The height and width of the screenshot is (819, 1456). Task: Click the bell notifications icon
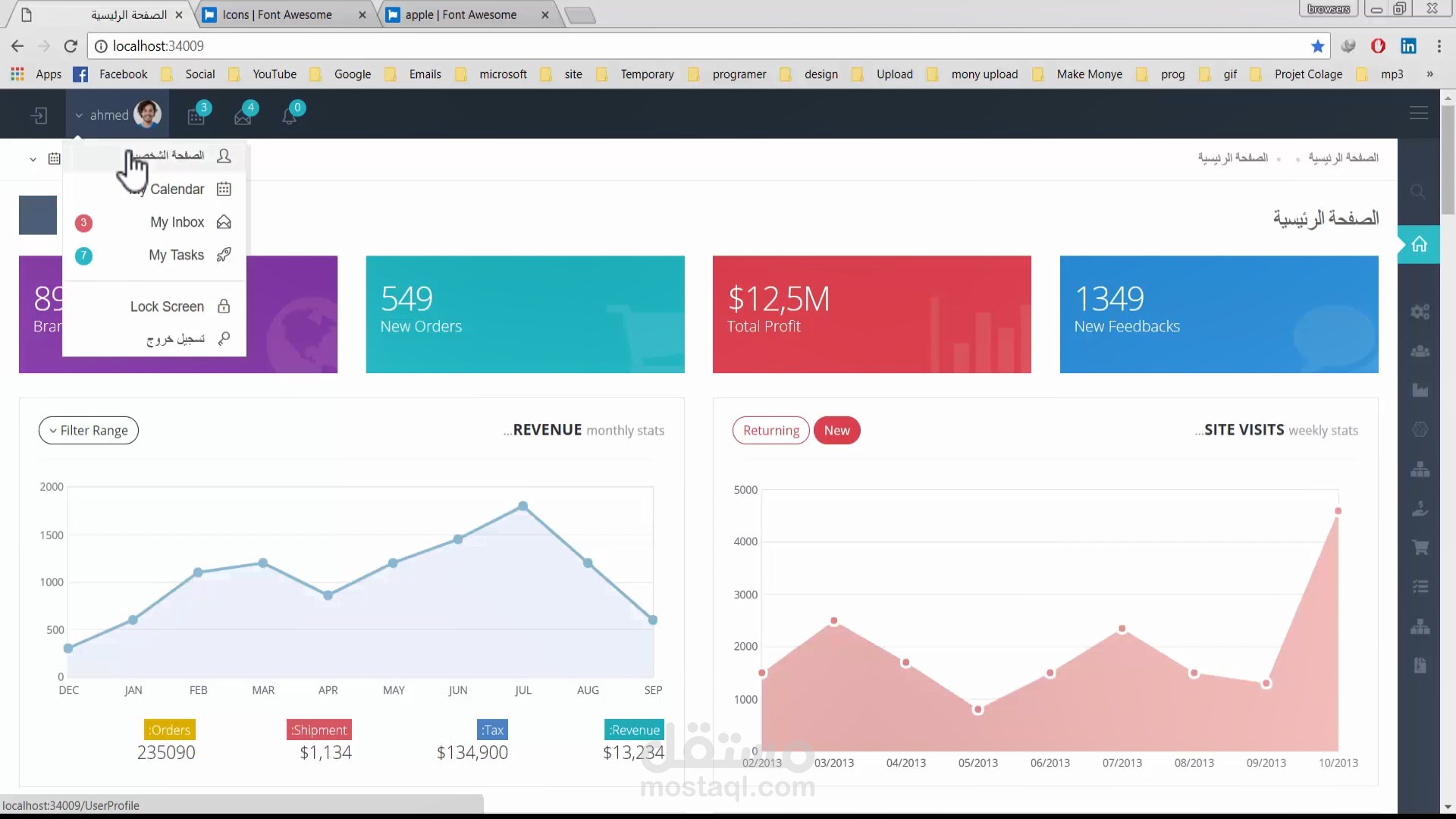click(290, 115)
